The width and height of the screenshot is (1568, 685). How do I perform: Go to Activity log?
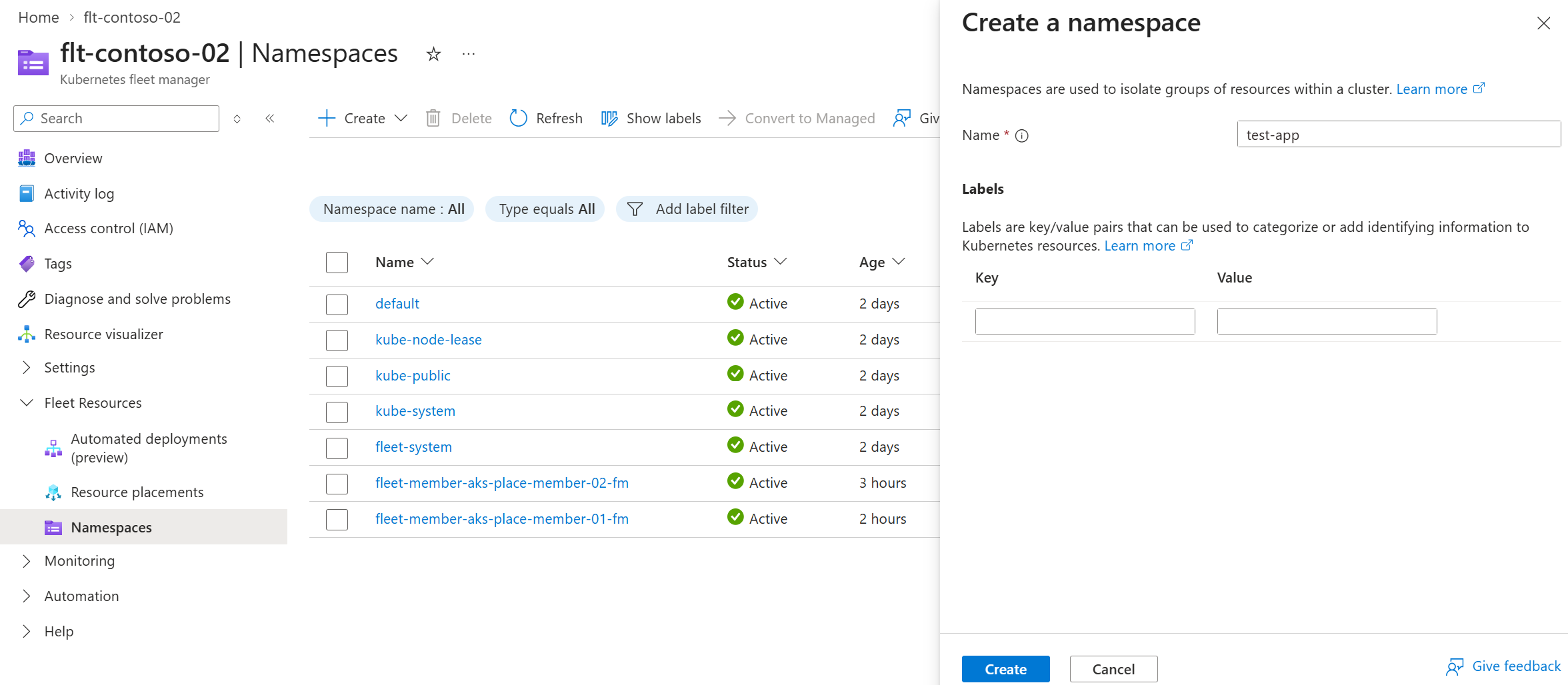tap(79, 194)
